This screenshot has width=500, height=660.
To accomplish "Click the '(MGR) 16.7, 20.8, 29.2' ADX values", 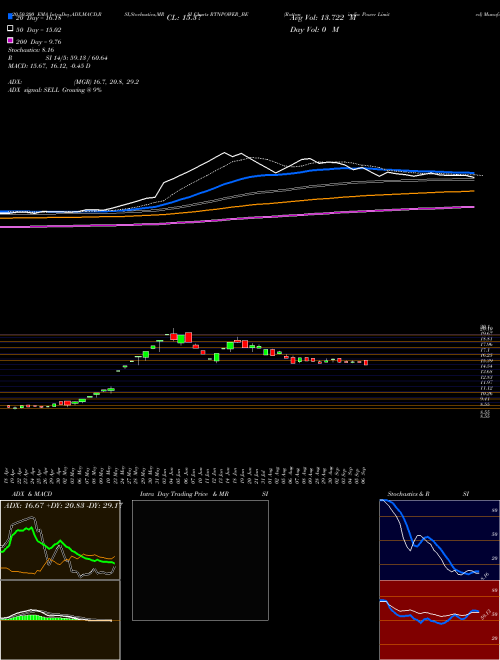I will pos(106,82).
